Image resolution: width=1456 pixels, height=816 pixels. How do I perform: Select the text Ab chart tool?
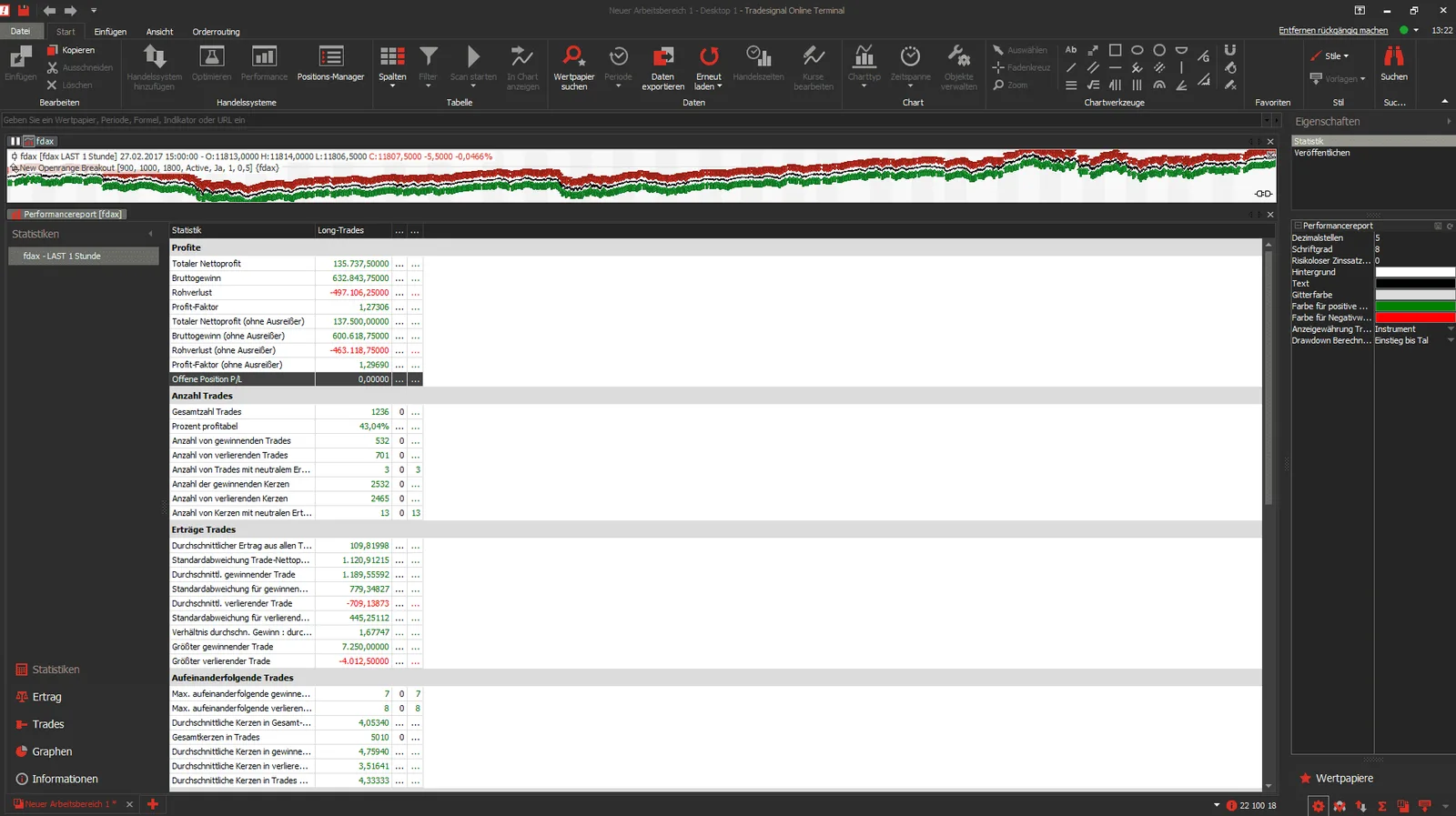coord(1071,50)
